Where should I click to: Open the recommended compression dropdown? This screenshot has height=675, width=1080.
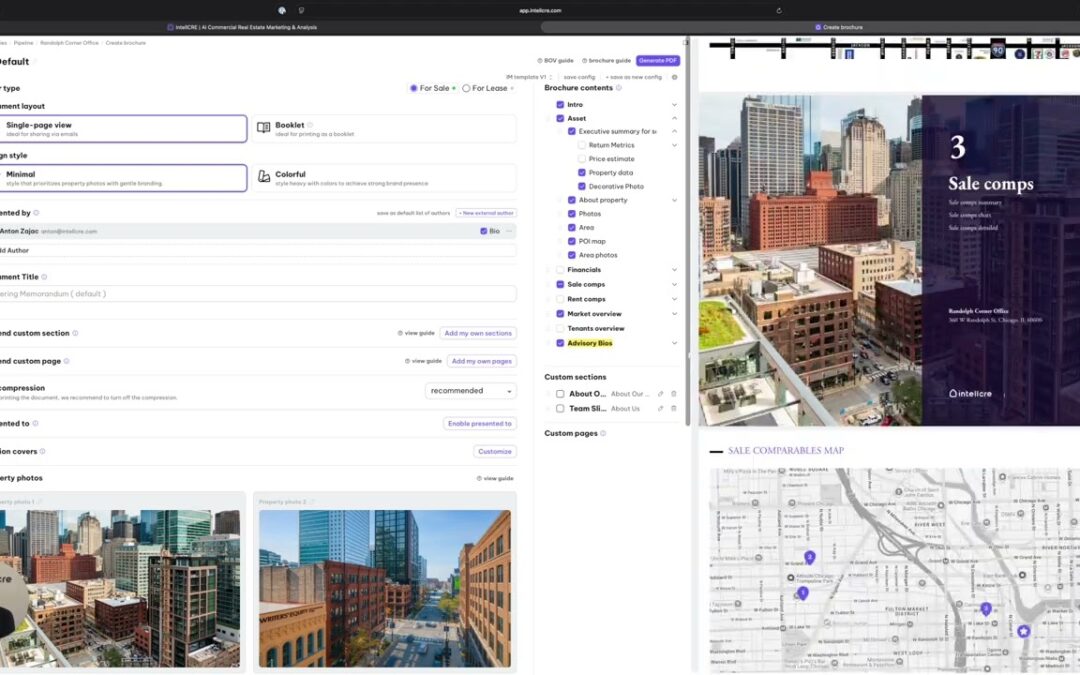(470, 390)
